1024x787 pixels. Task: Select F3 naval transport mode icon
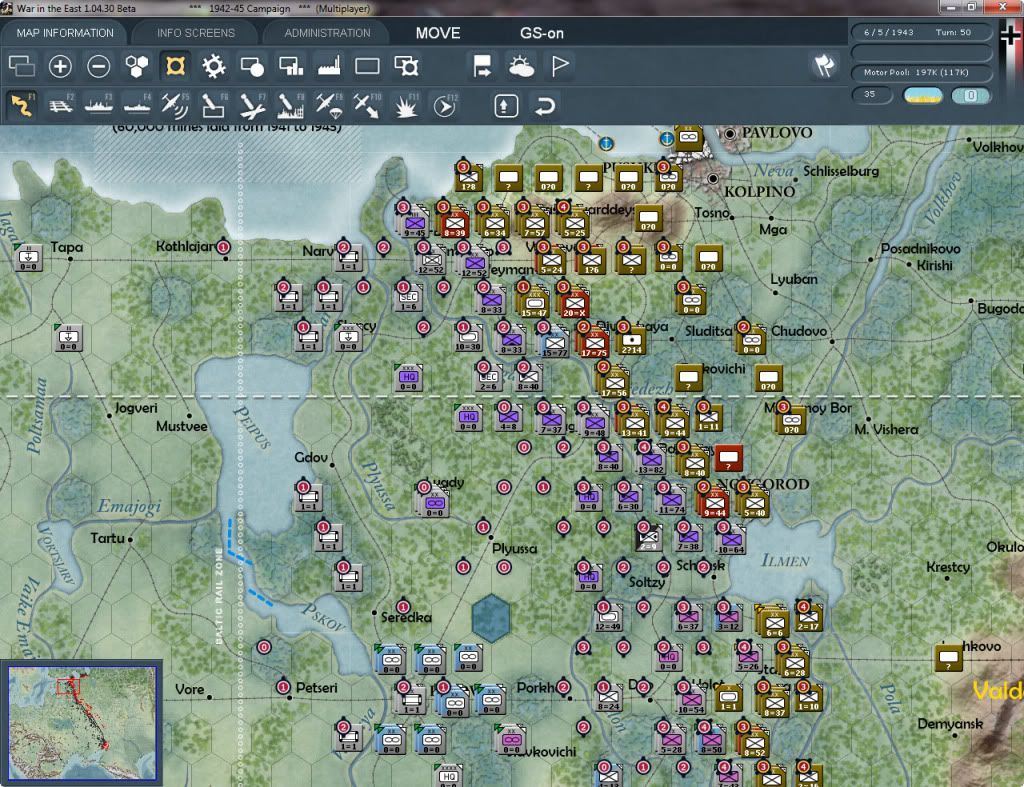coord(99,105)
